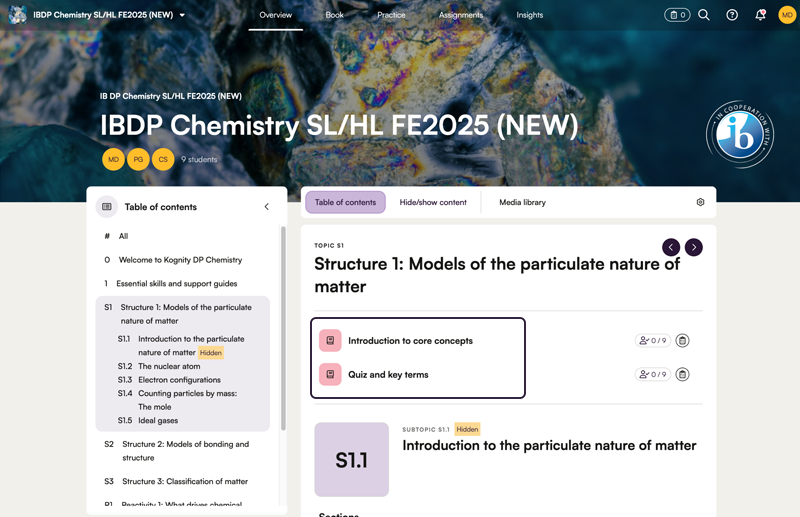Click the MD teacher avatar under title
Screen dimensions: 800x517
pyautogui.click(x=113, y=159)
